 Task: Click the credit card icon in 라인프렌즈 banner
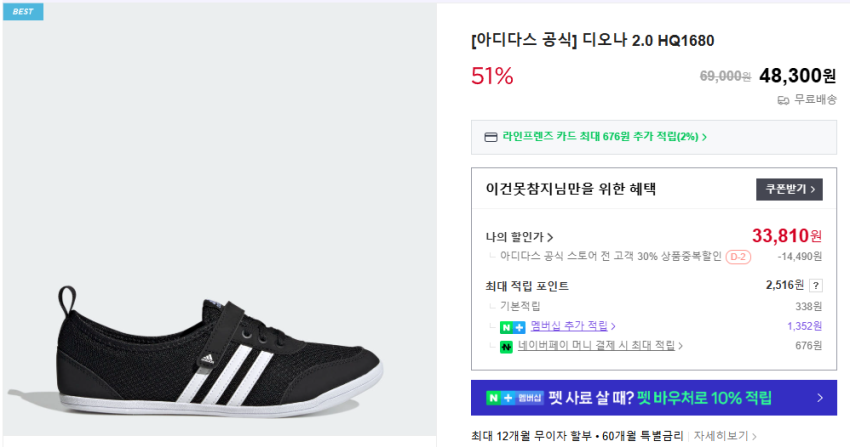[x=491, y=137]
